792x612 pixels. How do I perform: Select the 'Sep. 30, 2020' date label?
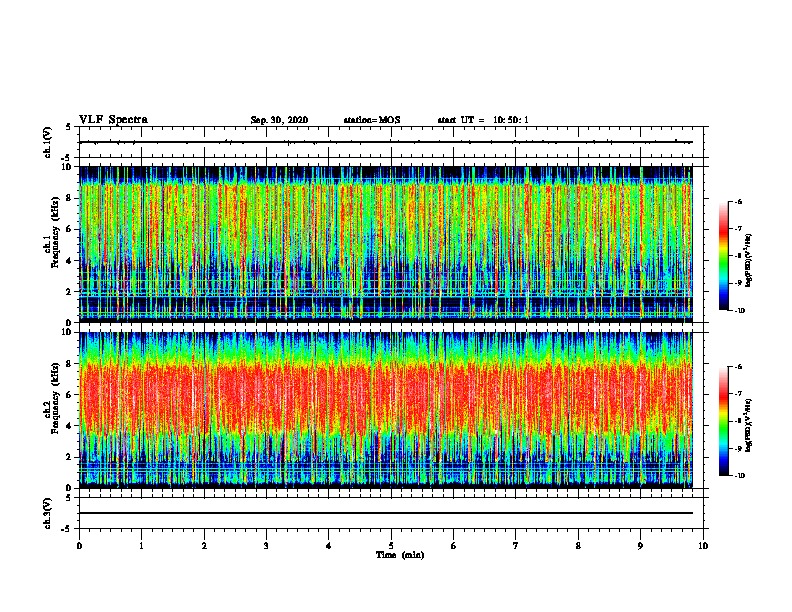(x=279, y=120)
